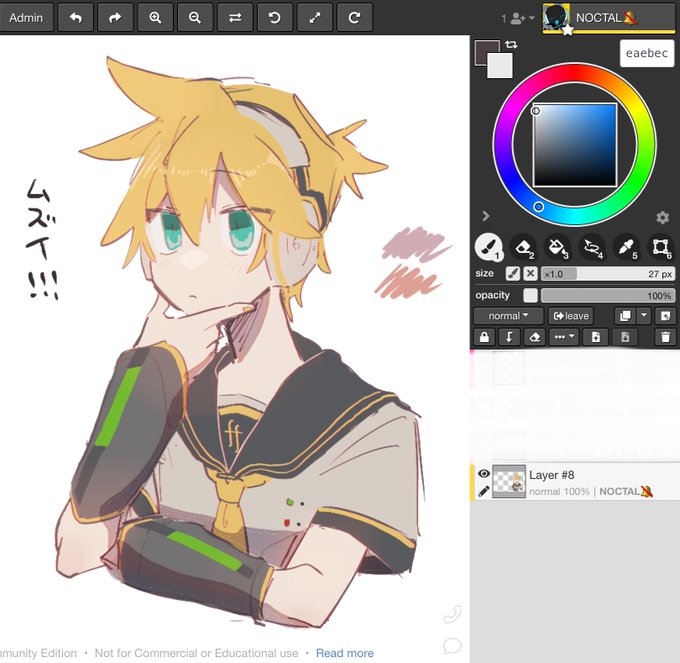This screenshot has width=680, height=663.
Task: Expand the color panel with chevron arrow
Action: 486,216
